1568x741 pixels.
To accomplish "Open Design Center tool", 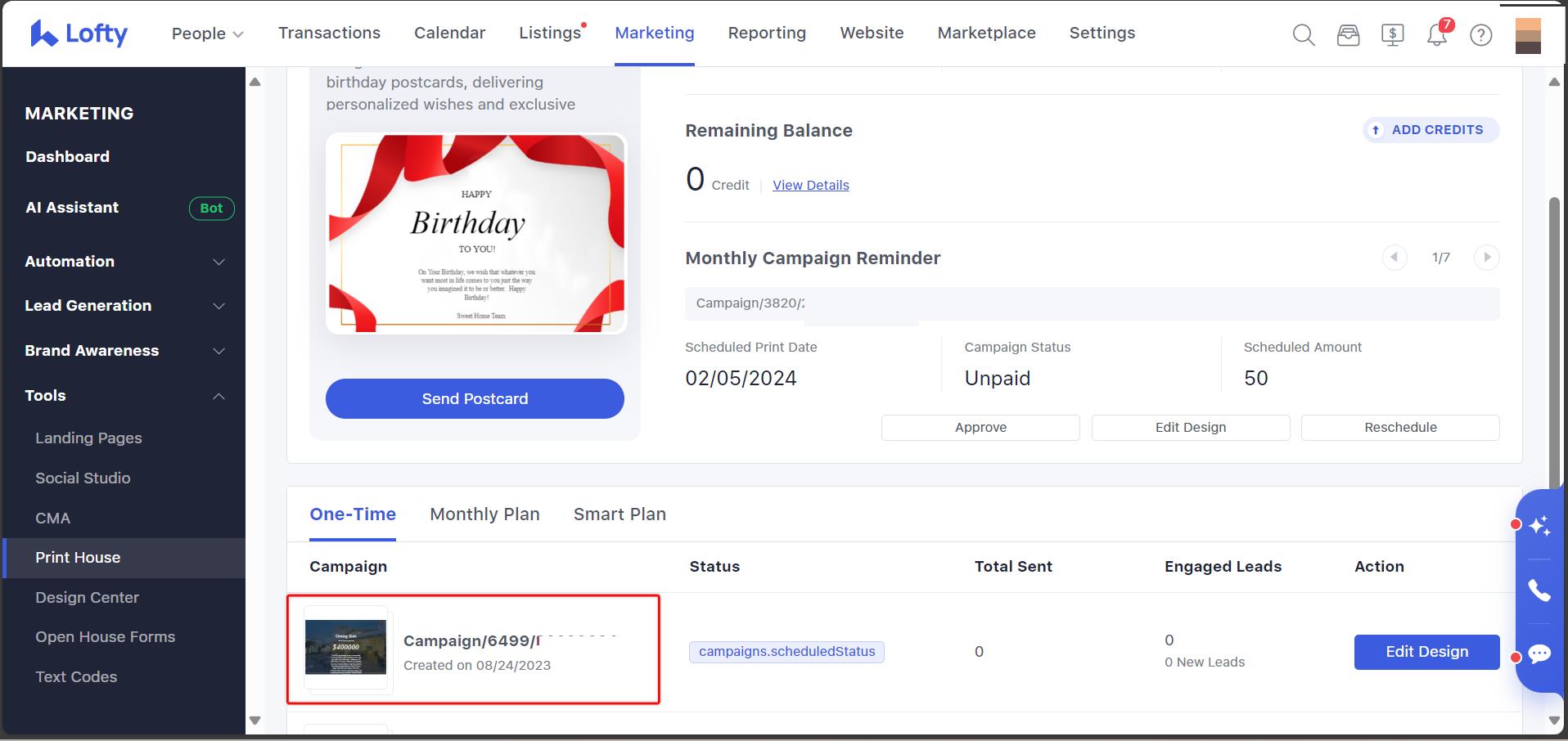I will click(x=87, y=598).
